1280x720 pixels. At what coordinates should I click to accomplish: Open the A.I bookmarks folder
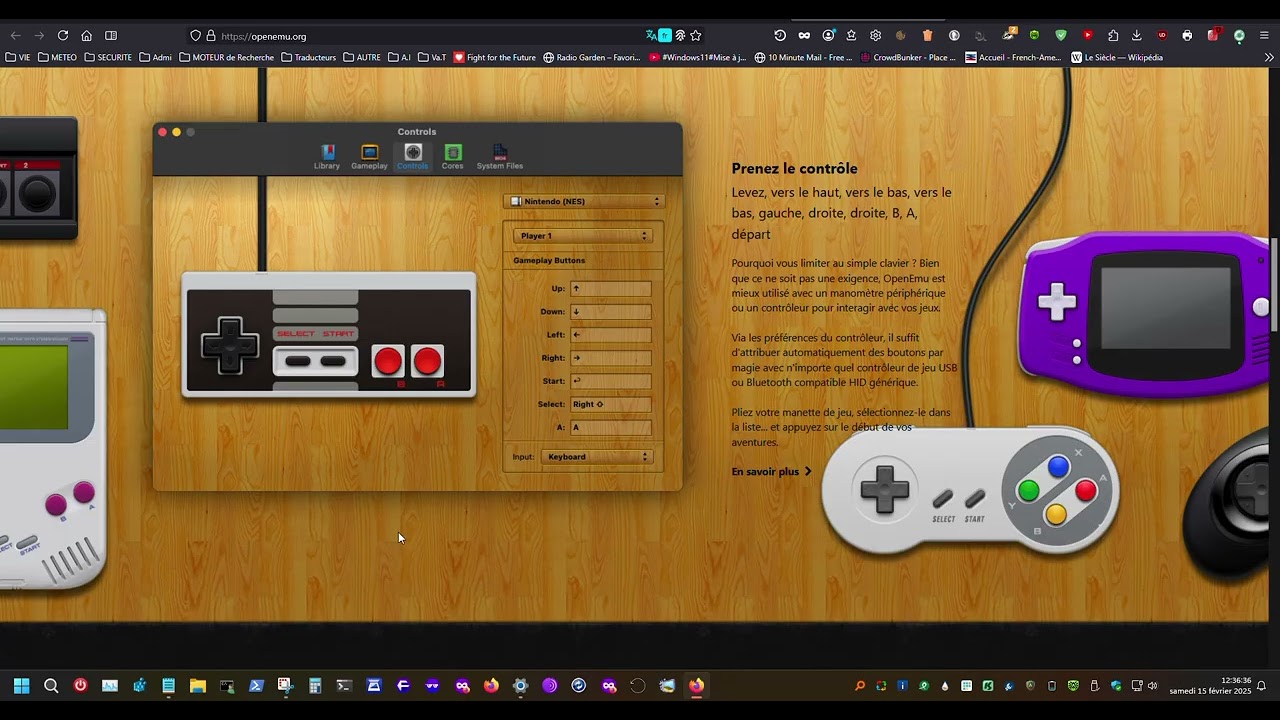(399, 57)
